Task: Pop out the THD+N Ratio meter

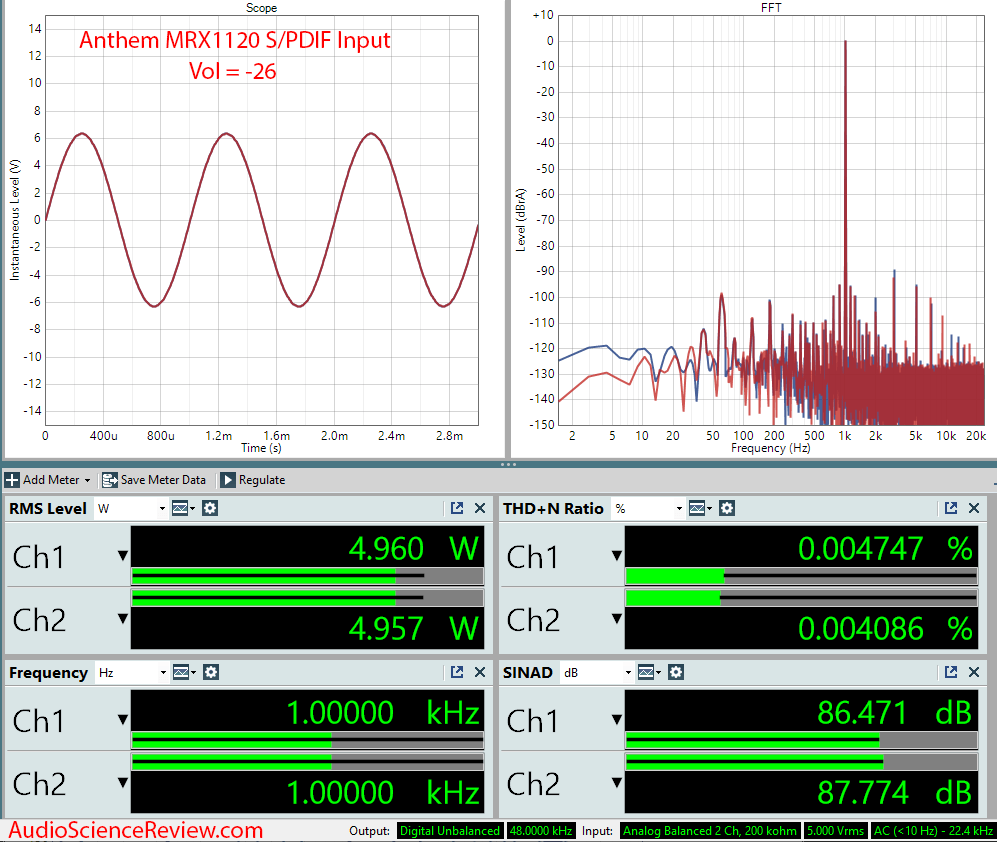Action: (x=951, y=507)
